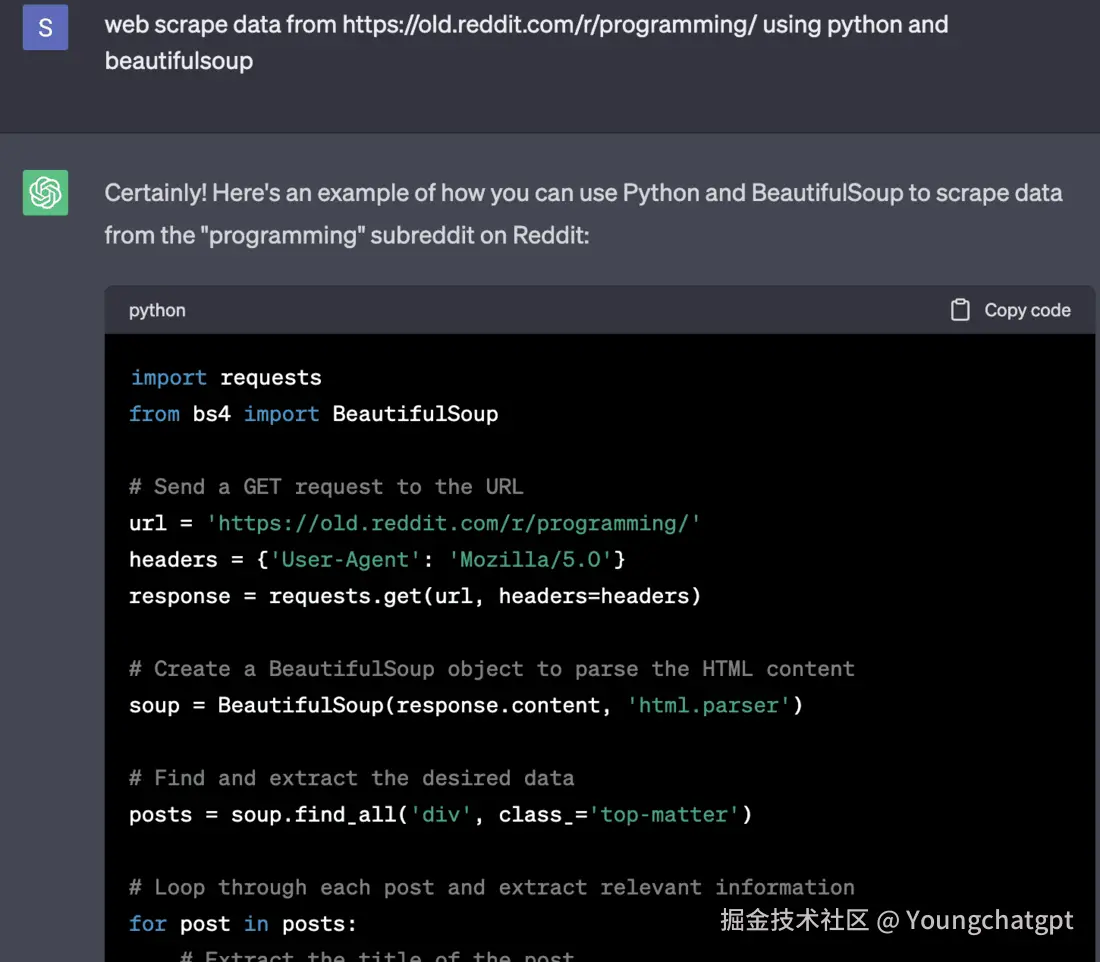
Task: Click the '# Find and extract' comment line
Action: pos(351,778)
